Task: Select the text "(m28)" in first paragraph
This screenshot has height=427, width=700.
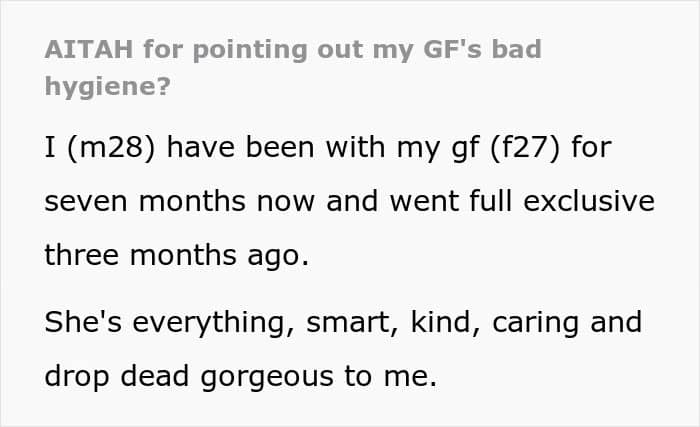Action: point(111,148)
